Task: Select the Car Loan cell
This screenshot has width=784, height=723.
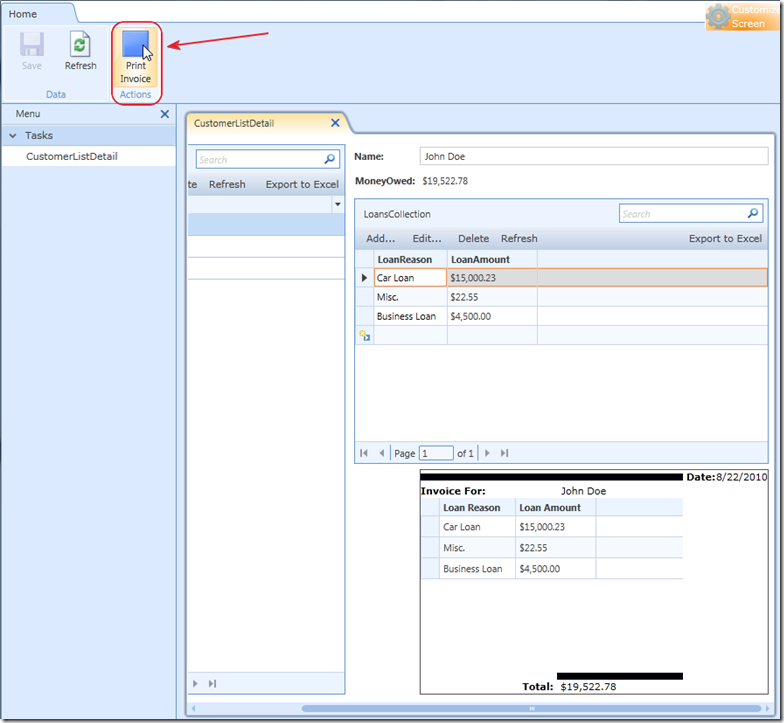Action: tap(410, 278)
